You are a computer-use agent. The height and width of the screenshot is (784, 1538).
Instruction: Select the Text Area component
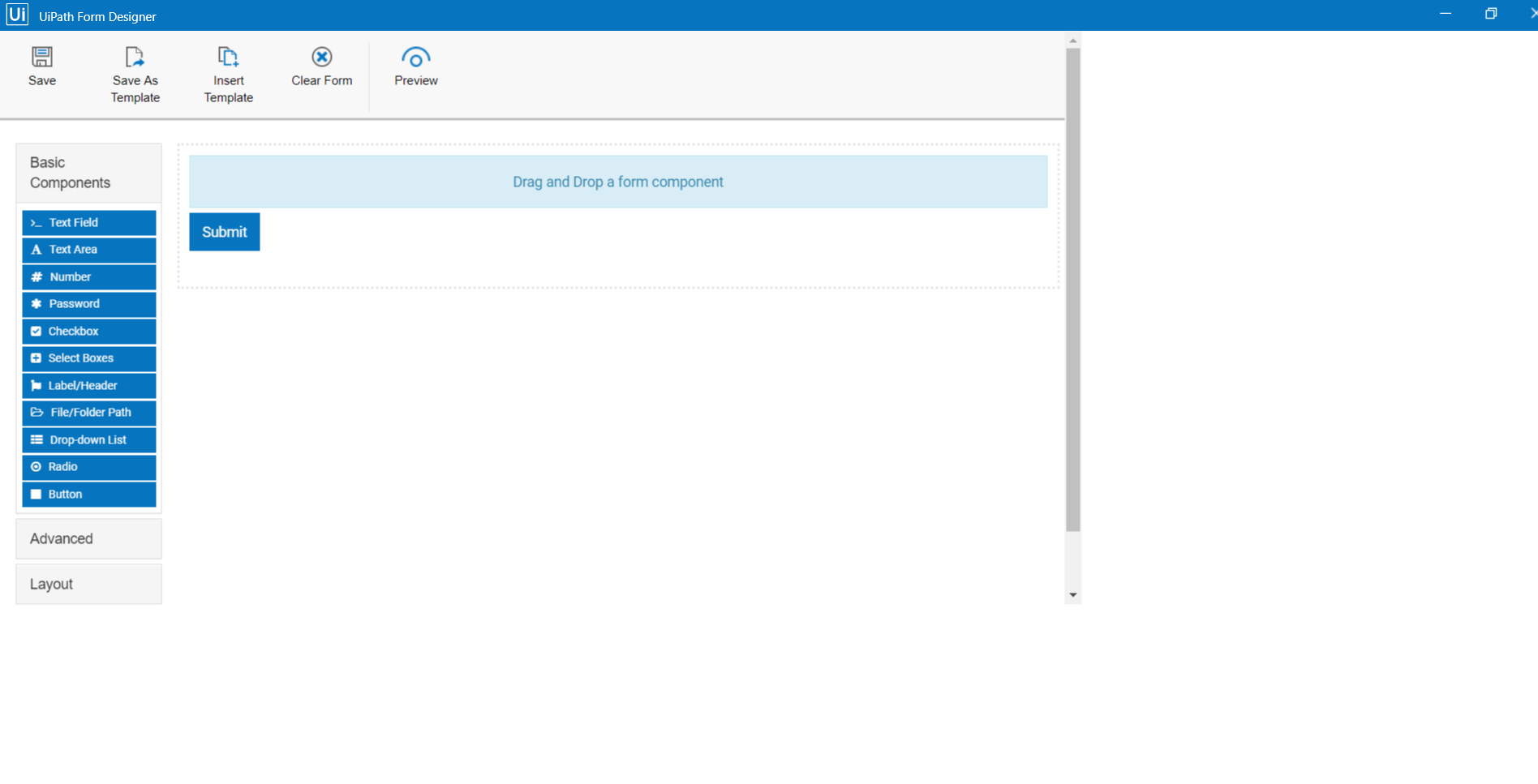coord(89,250)
